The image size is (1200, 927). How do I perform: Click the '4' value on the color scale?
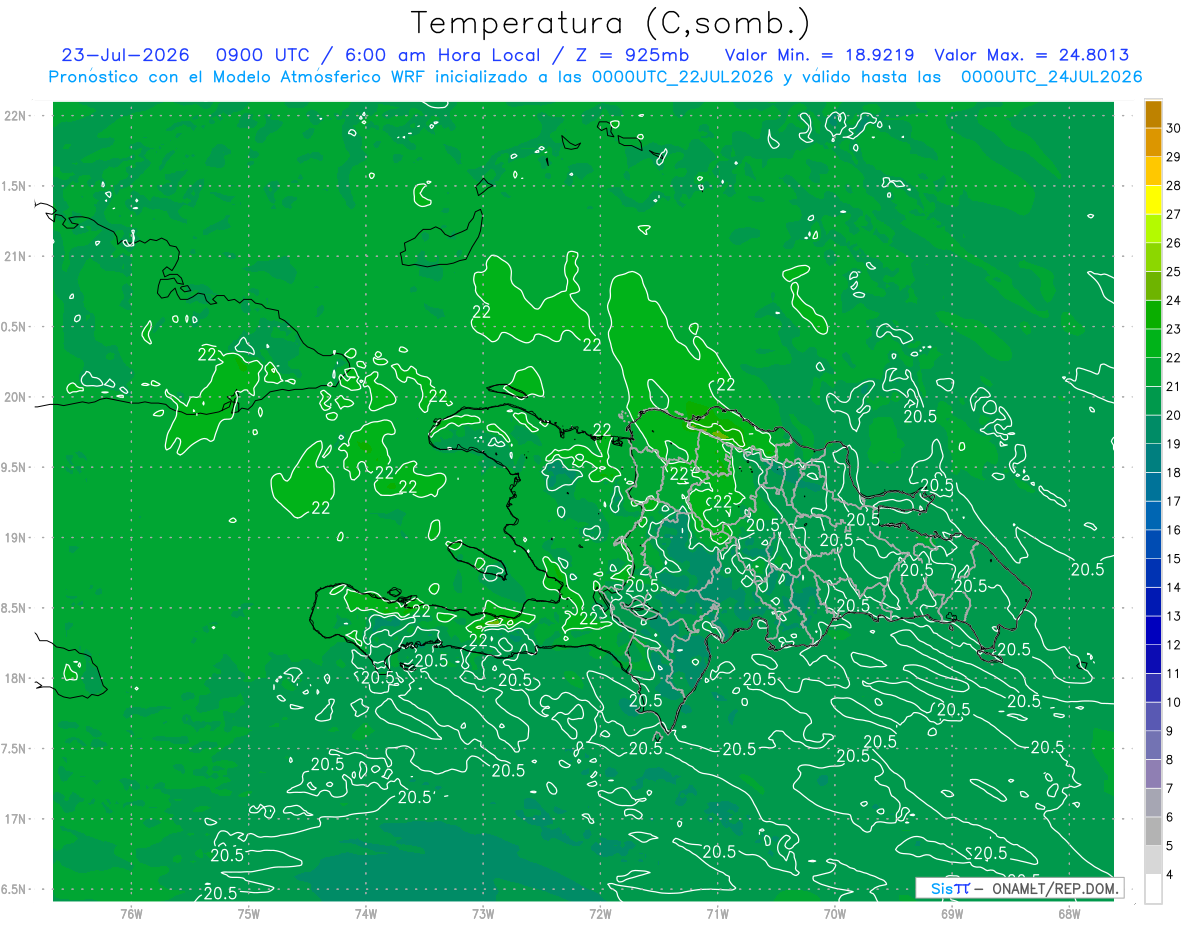click(1170, 874)
